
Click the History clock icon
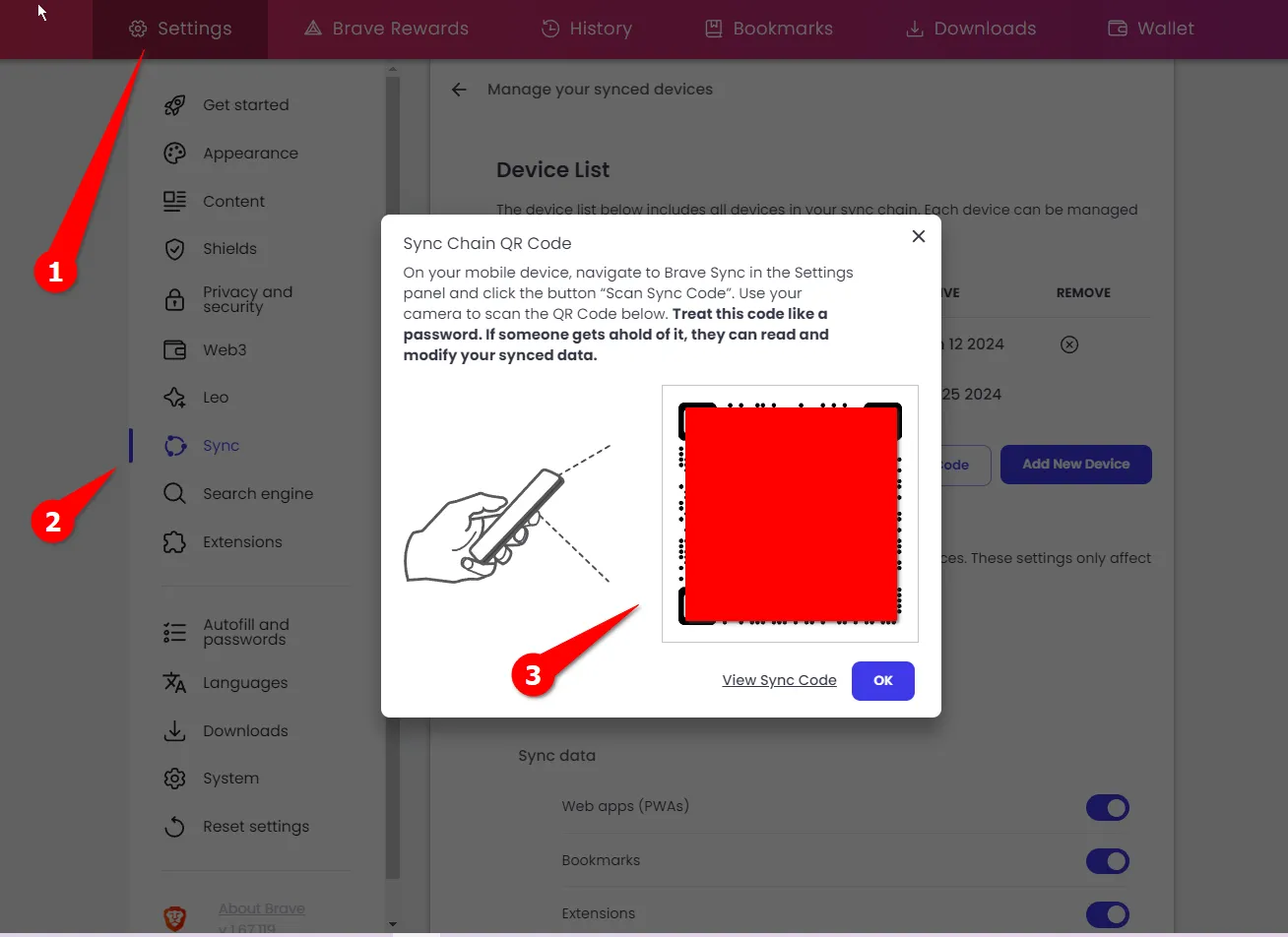point(550,29)
